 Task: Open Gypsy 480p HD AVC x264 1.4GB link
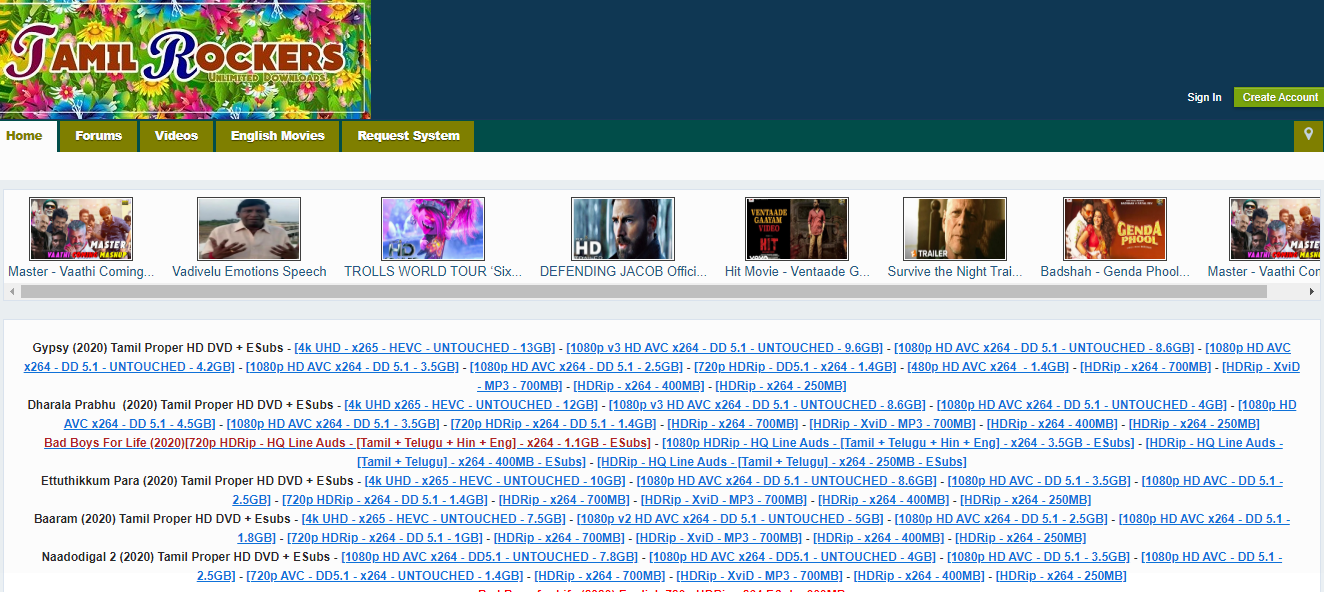(x=988, y=367)
